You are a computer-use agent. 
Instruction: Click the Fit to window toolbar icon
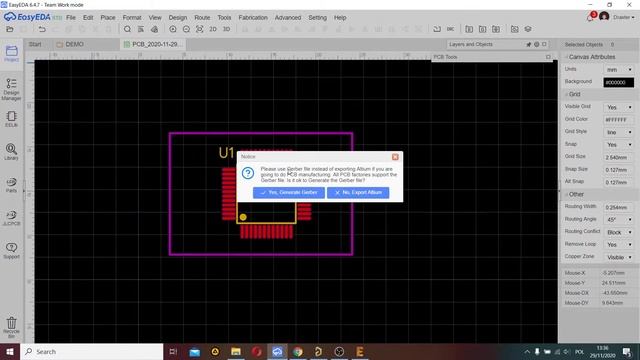[200, 29]
